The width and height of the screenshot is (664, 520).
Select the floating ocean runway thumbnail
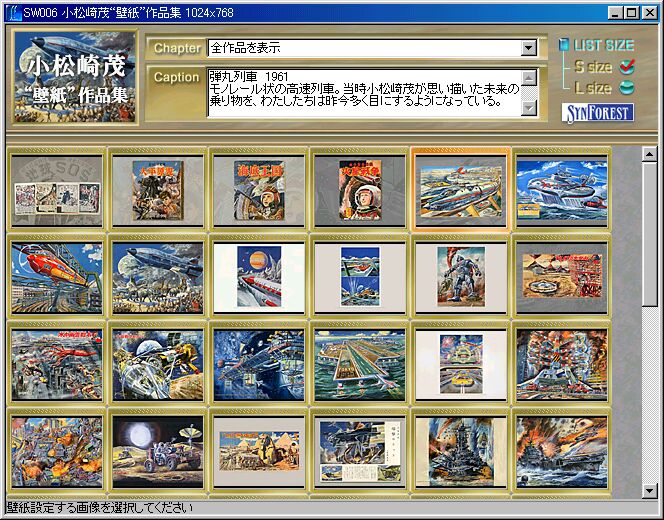pos(360,365)
